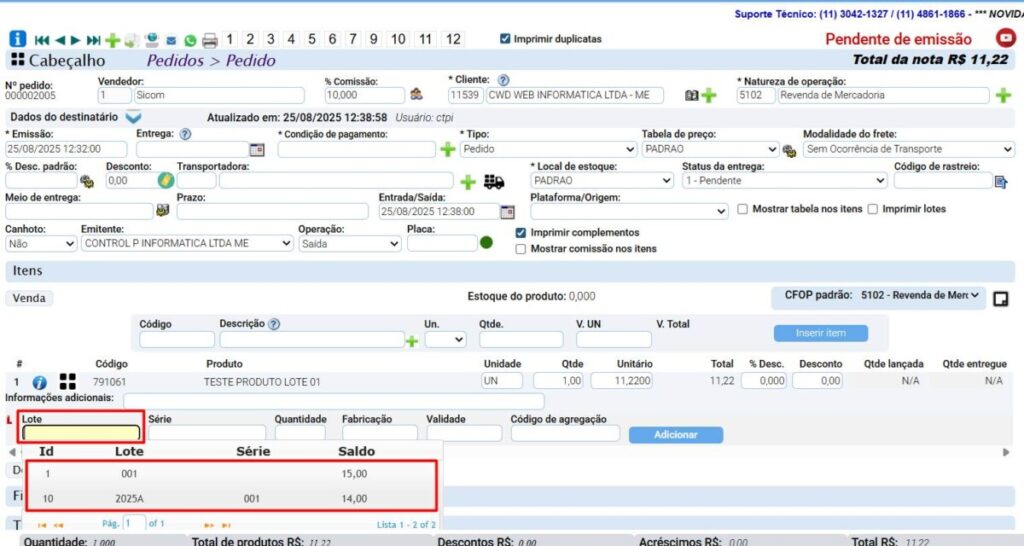Check Mostrar comissão nos itens

[520, 248]
